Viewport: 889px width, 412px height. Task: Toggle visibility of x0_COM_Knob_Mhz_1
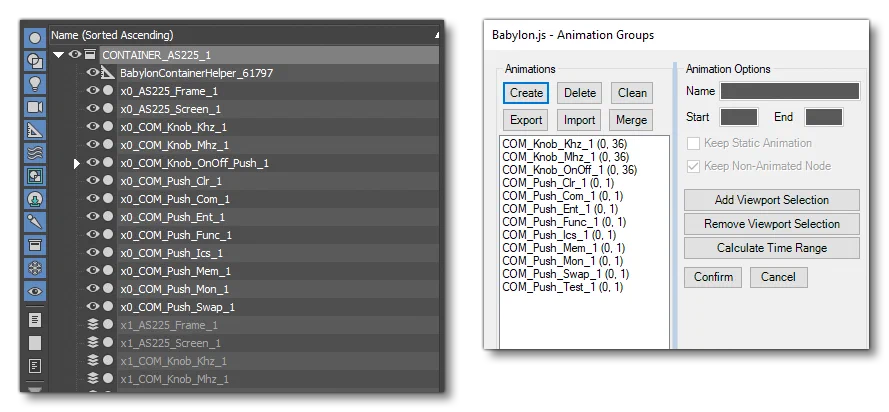tap(93, 145)
